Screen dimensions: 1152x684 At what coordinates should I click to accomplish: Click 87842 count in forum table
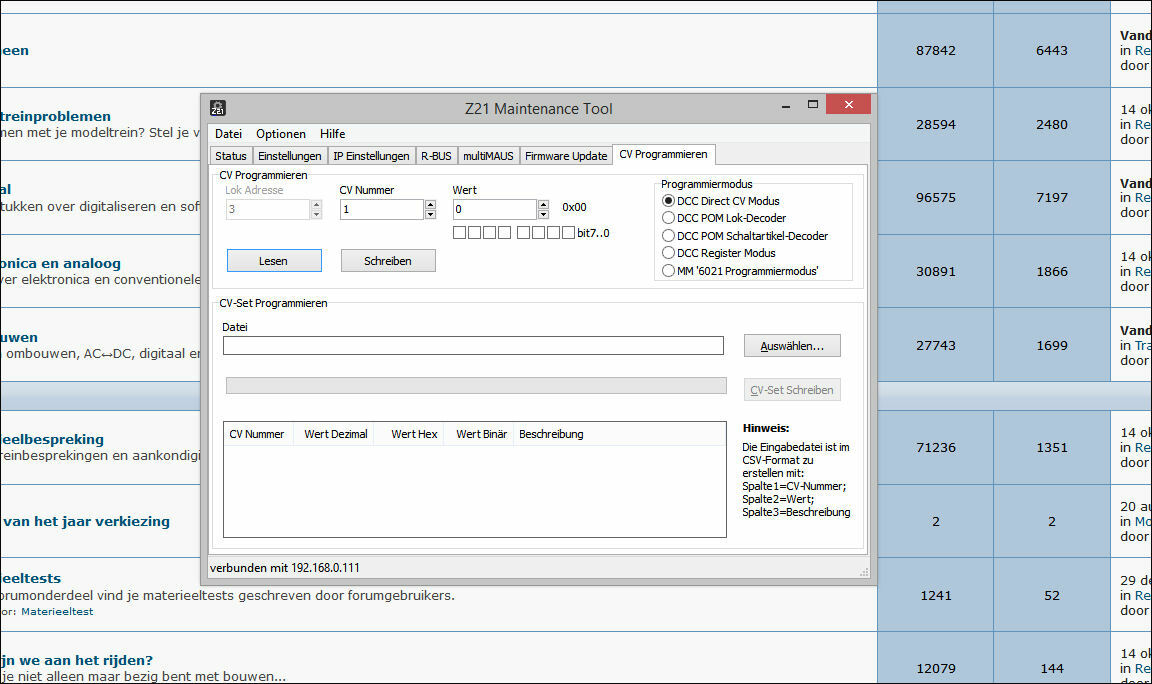(936, 51)
